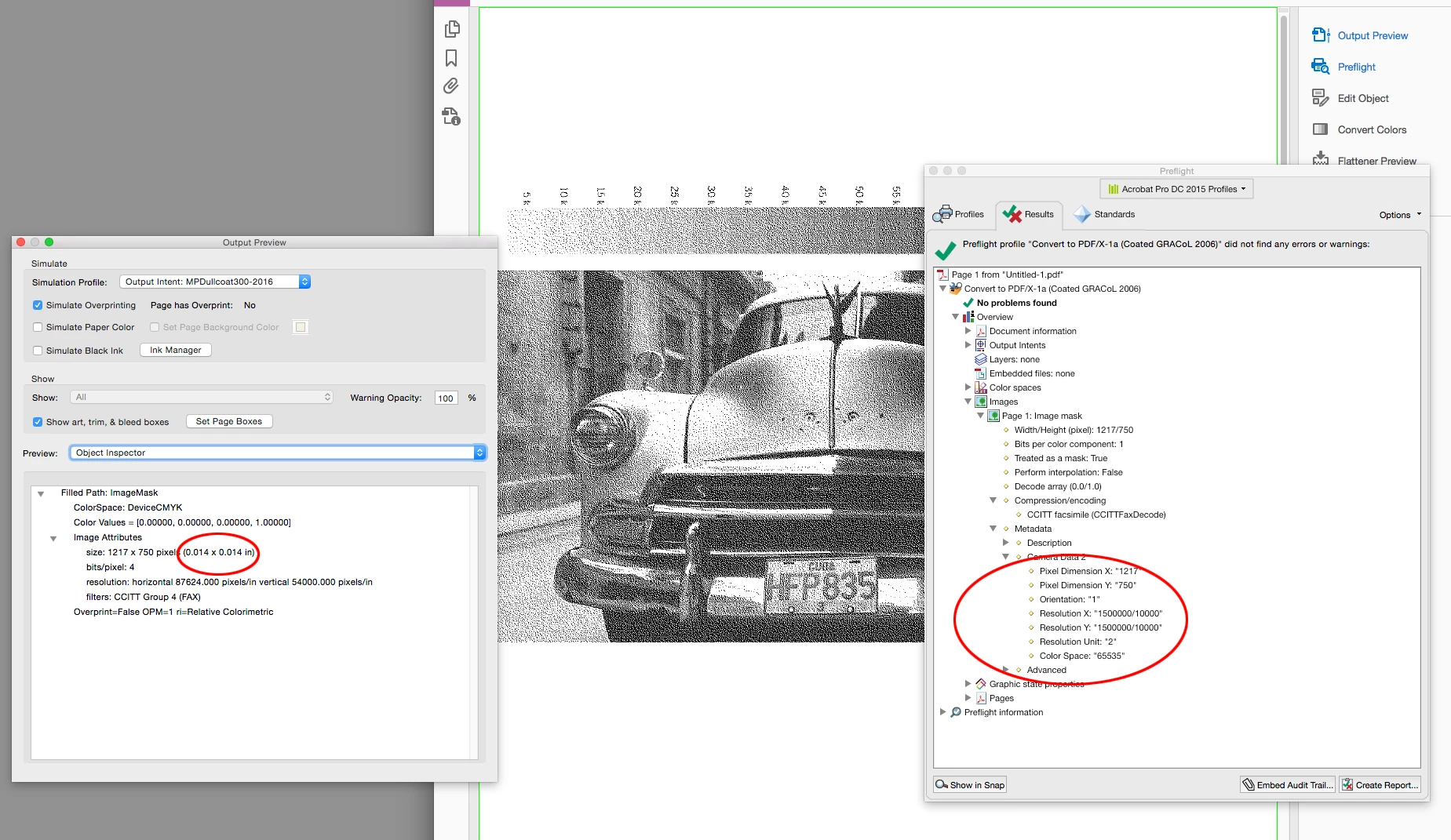Expand the Advanced metadata node
The image size is (1451, 840).
click(1005, 670)
